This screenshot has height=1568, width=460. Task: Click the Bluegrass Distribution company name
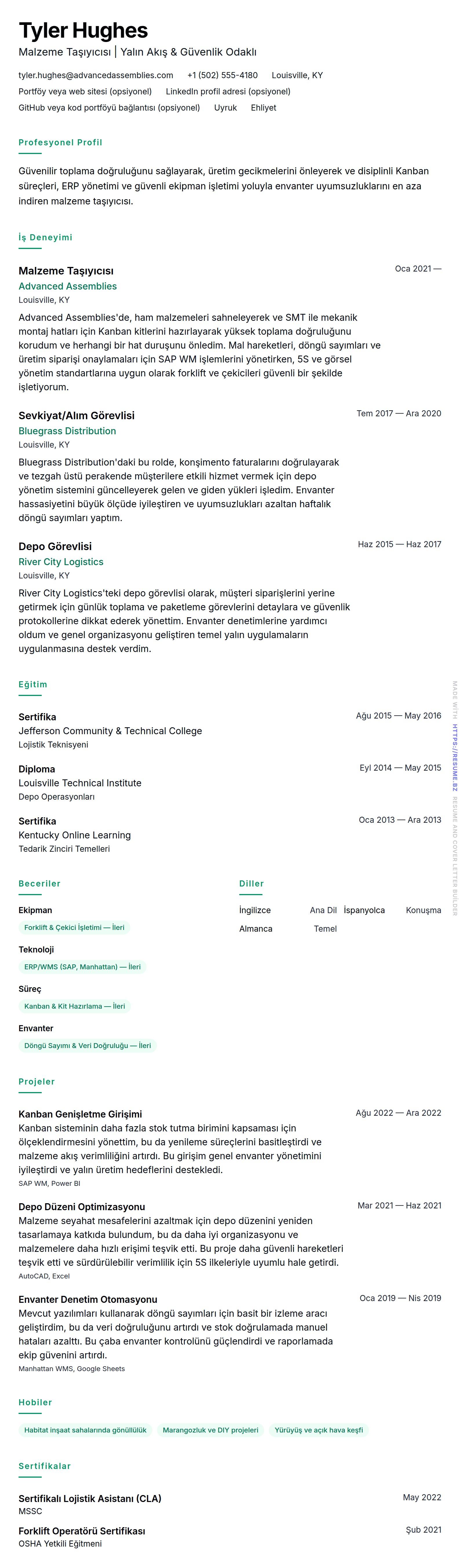(x=67, y=431)
